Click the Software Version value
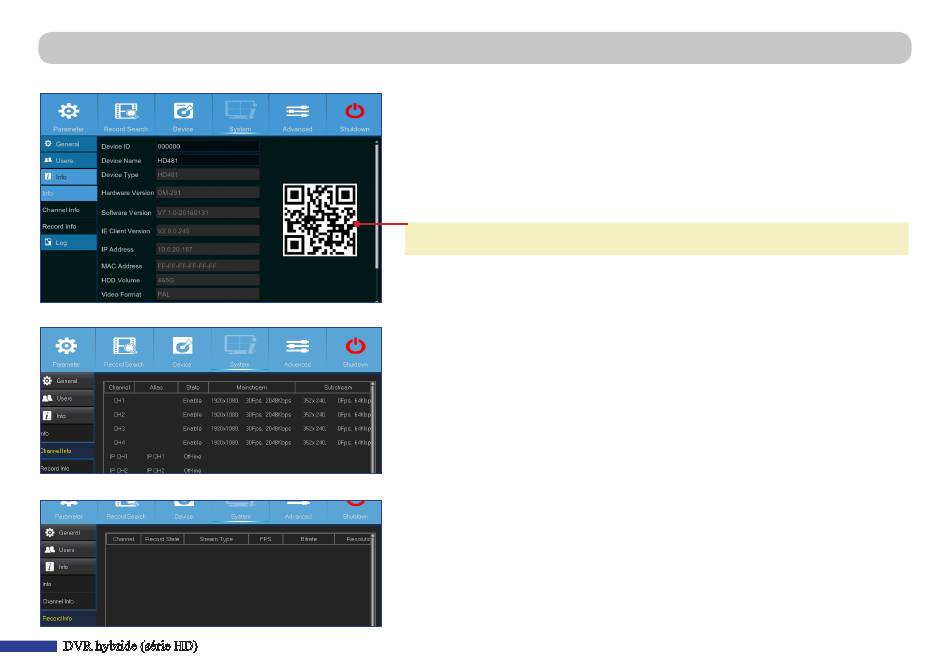 tap(208, 213)
